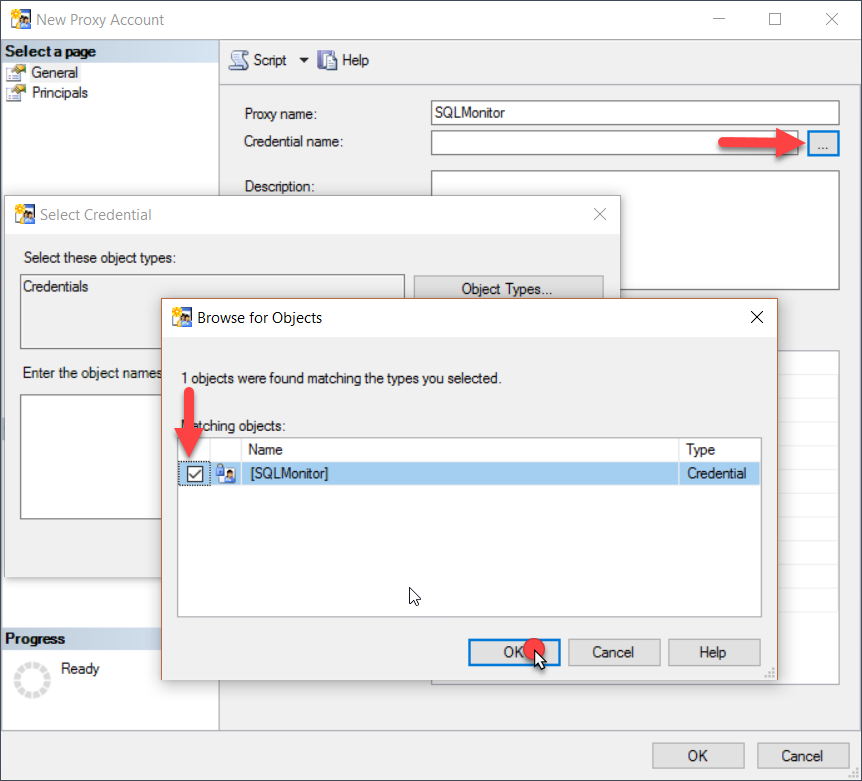Open the Script dropdown arrow
Viewport: 862px width, 781px height.
tap(303, 60)
